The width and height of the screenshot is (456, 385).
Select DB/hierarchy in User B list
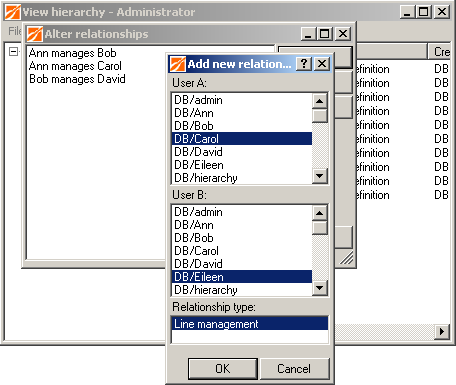point(242,290)
